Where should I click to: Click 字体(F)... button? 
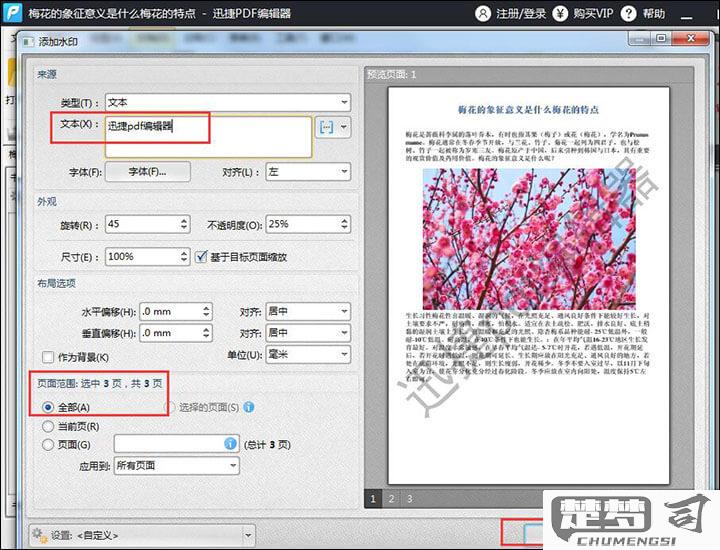pos(147,172)
